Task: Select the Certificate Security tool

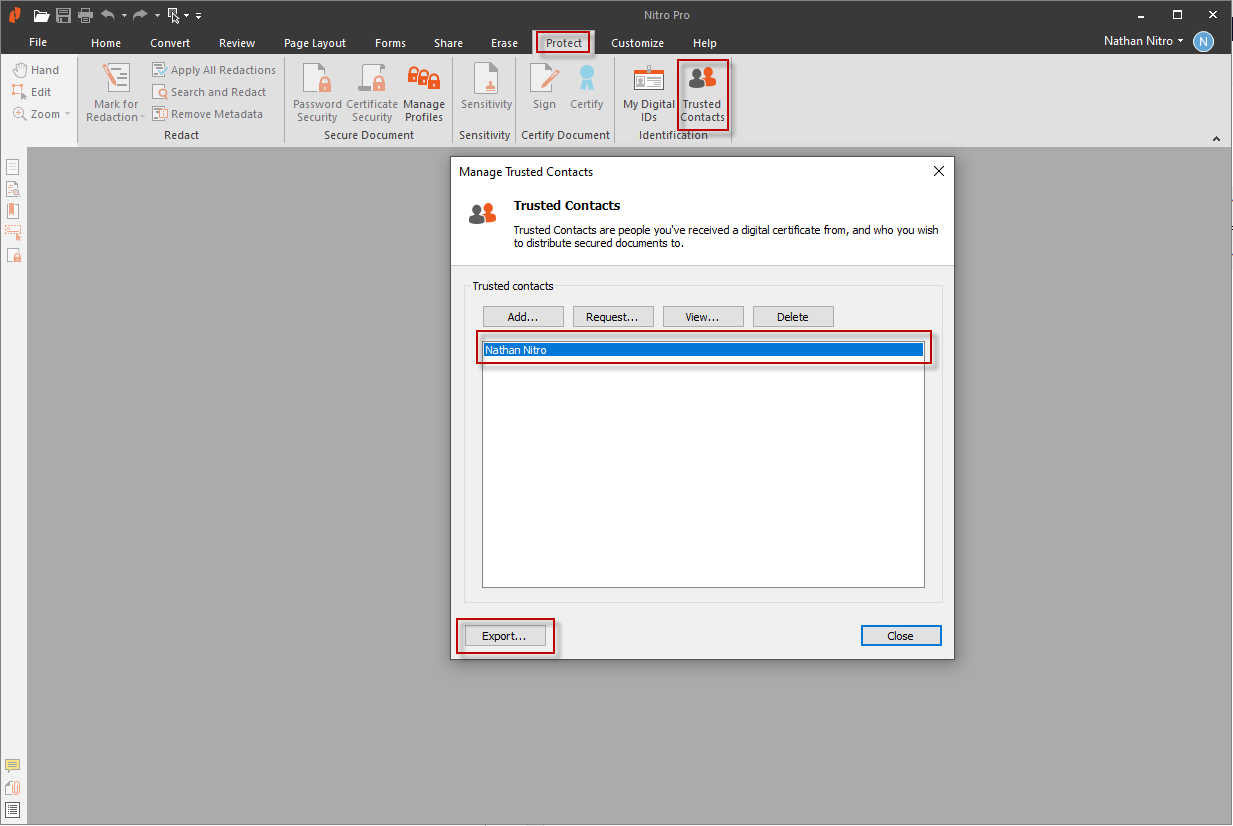Action: pyautogui.click(x=372, y=90)
